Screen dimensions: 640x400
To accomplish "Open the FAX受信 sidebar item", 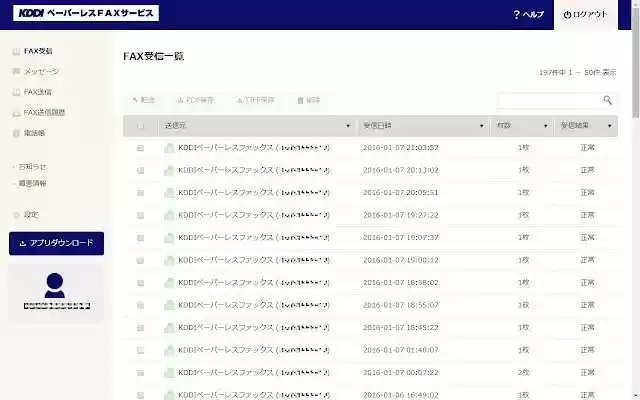I will [33, 51].
